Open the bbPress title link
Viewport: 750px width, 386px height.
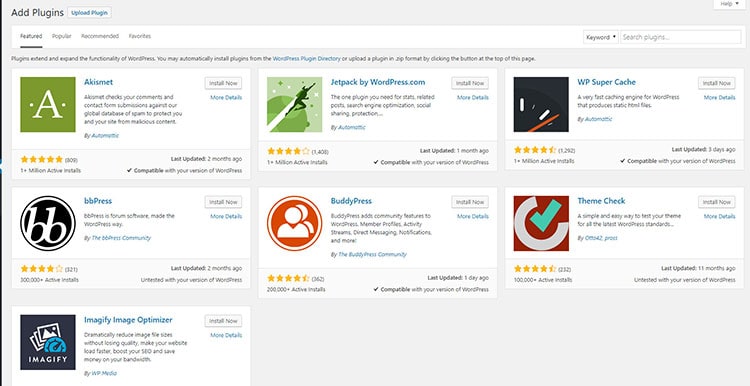coord(98,201)
